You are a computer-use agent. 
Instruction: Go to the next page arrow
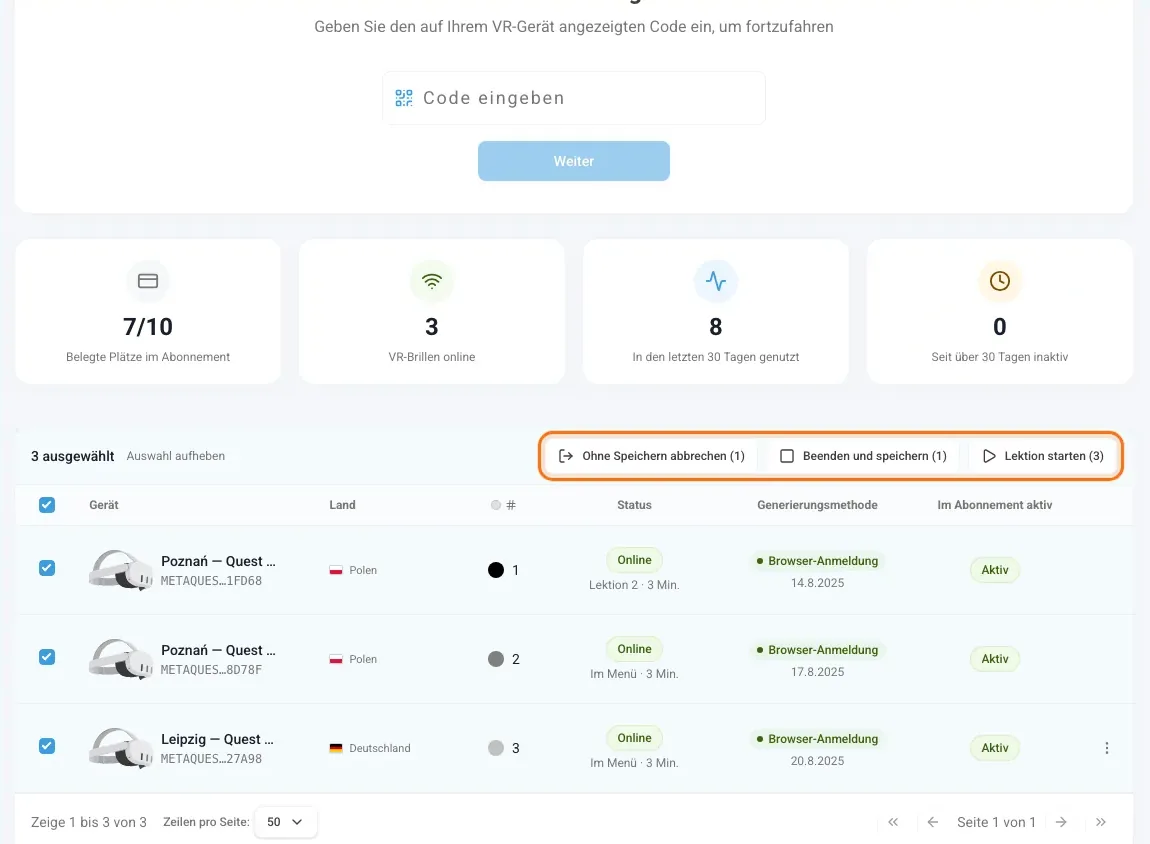(1061, 822)
